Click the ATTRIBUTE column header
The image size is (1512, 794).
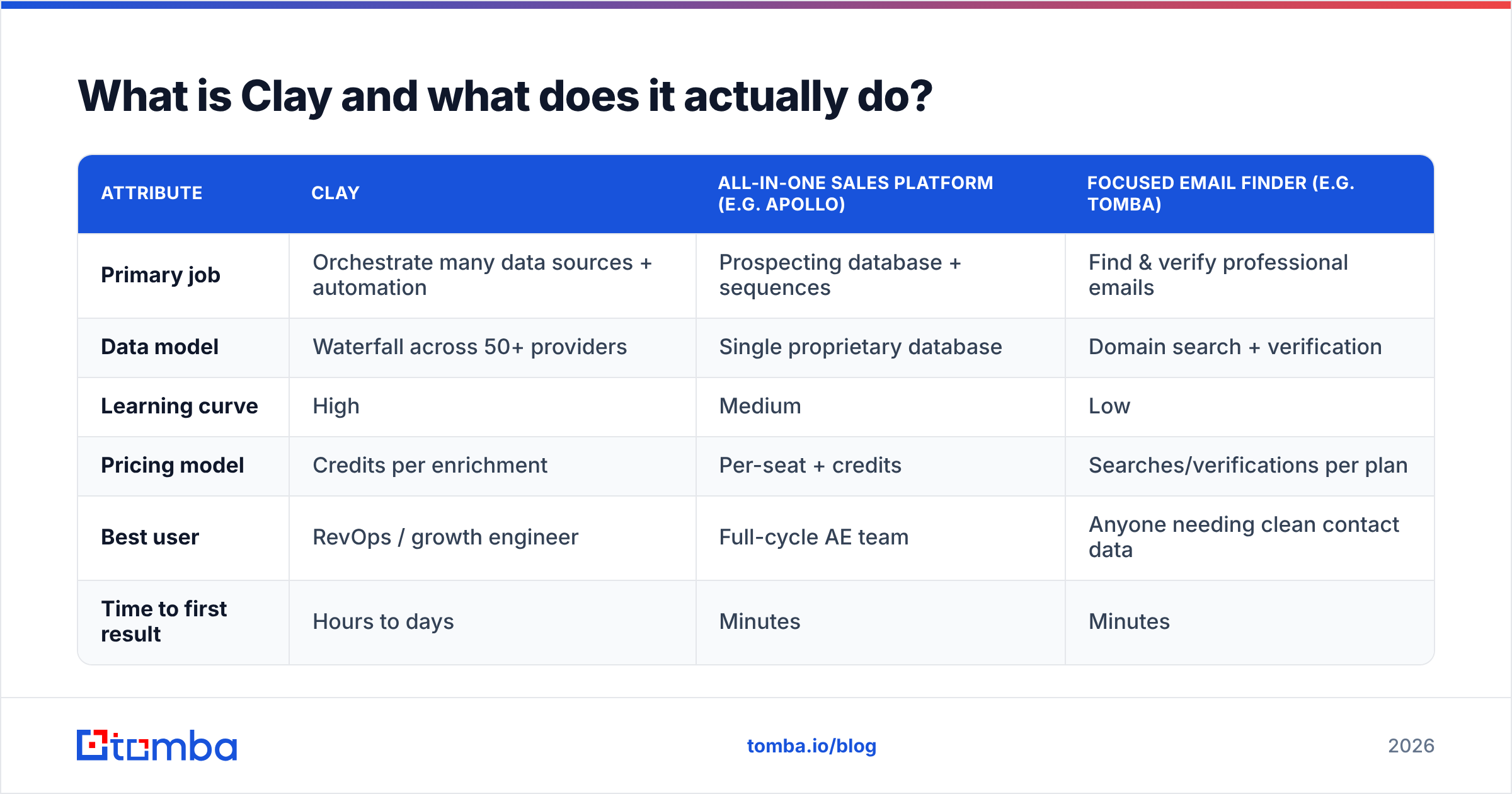point(152,193)
